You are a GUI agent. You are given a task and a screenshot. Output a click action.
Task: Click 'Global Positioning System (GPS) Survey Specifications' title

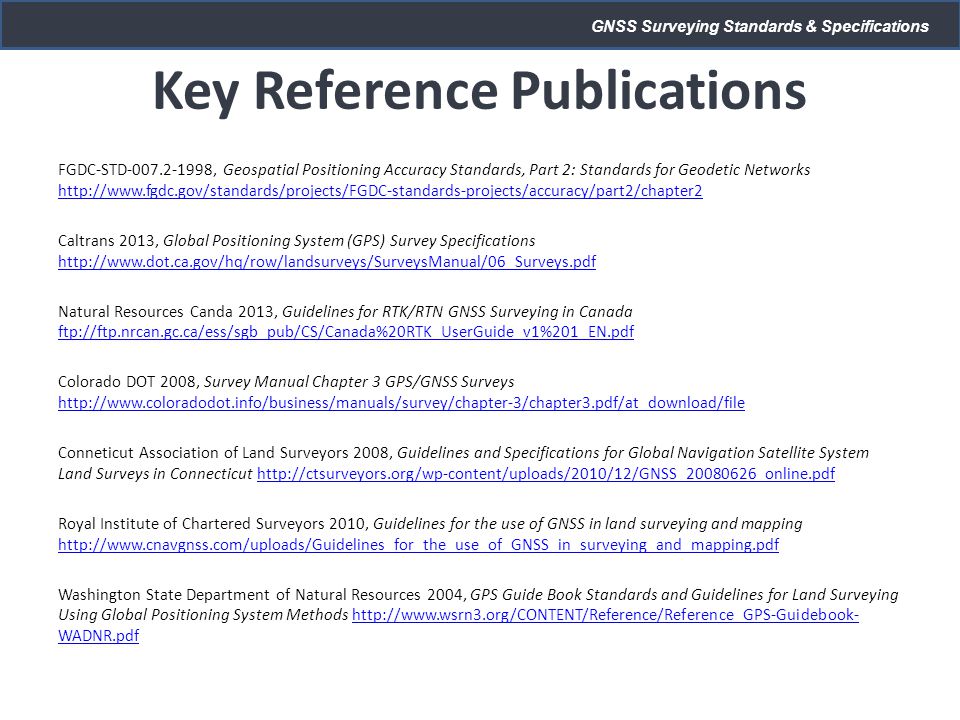point(349,241)
